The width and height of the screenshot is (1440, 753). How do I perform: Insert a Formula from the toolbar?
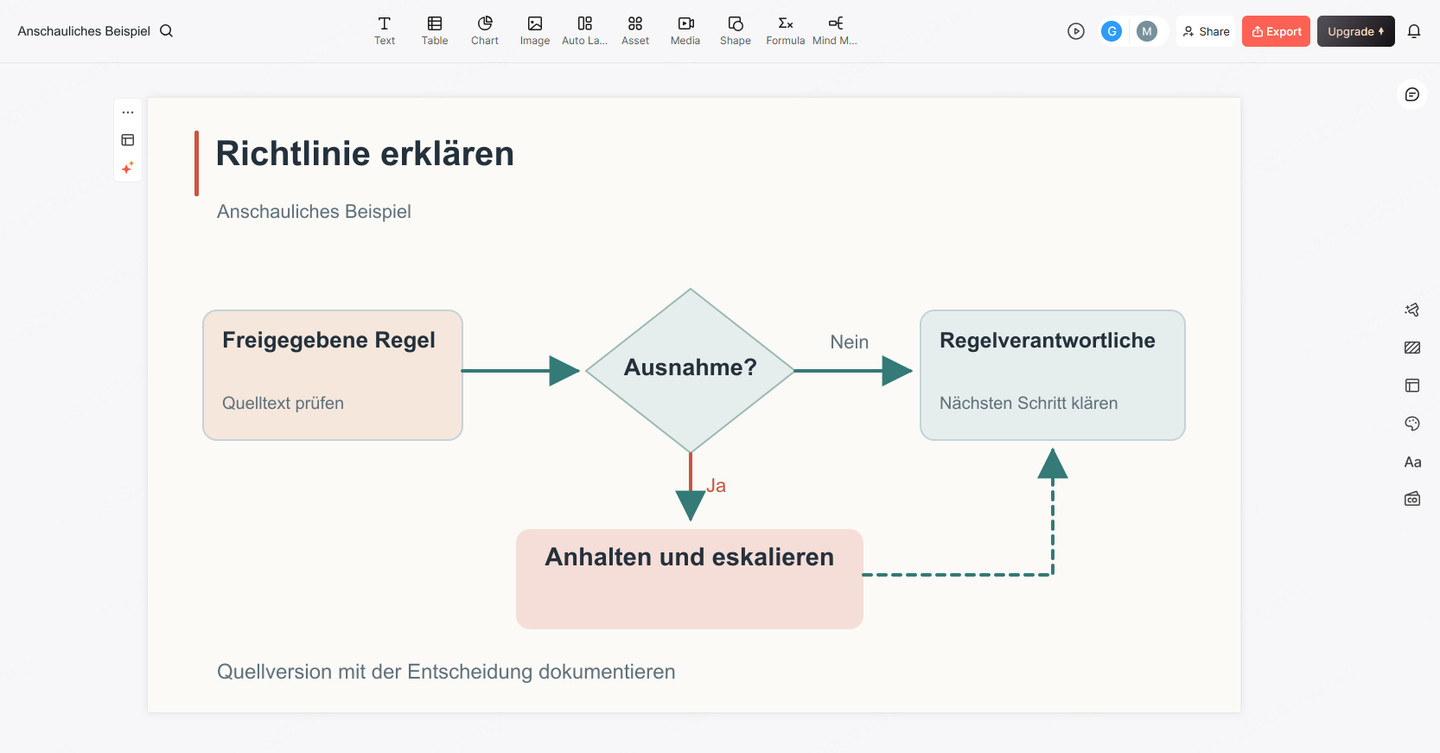(x=785, y=30)
